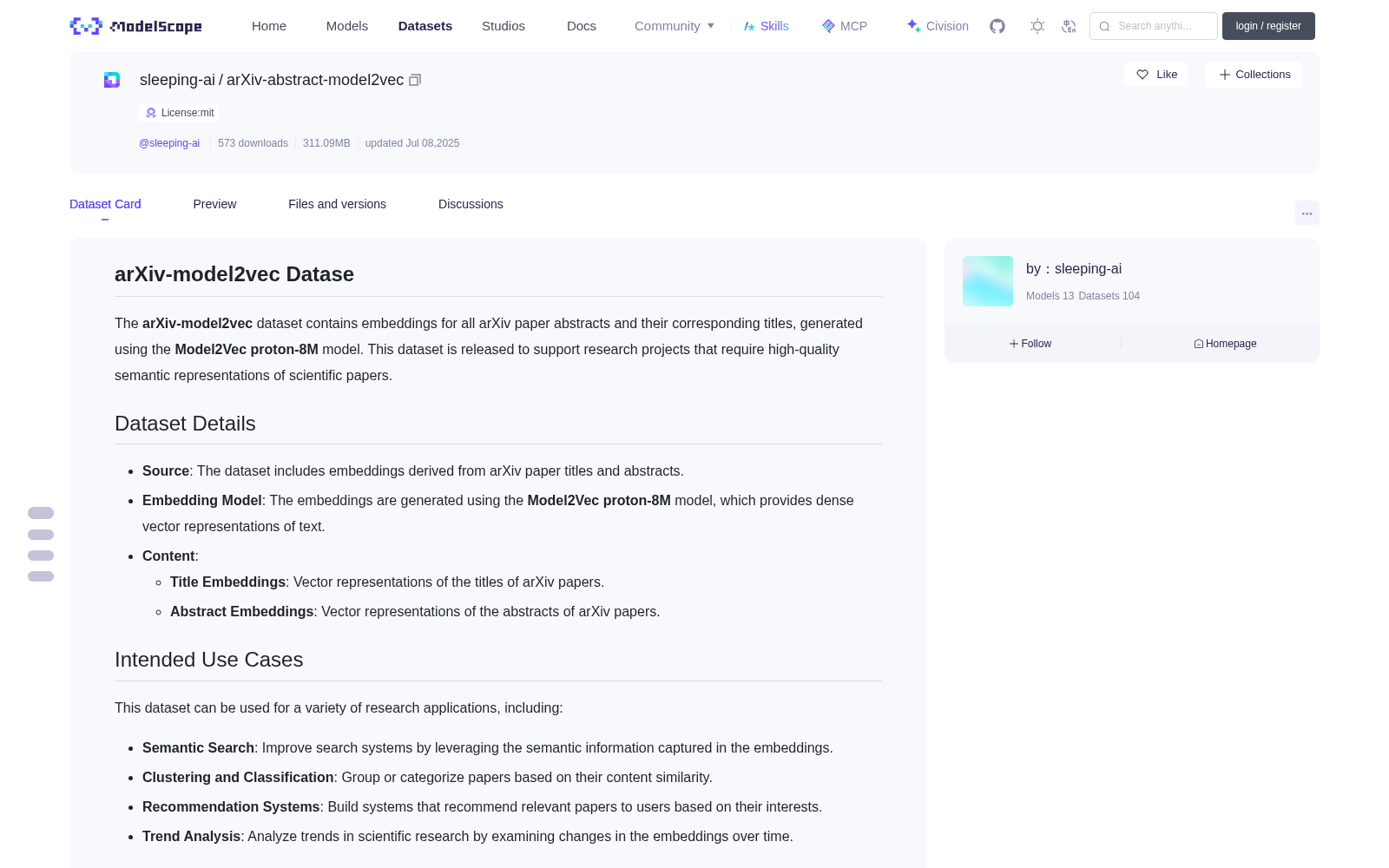Toggle the light/dark theme sun icon
This screenshot has height=868, width=1389.
[1037, 26]
